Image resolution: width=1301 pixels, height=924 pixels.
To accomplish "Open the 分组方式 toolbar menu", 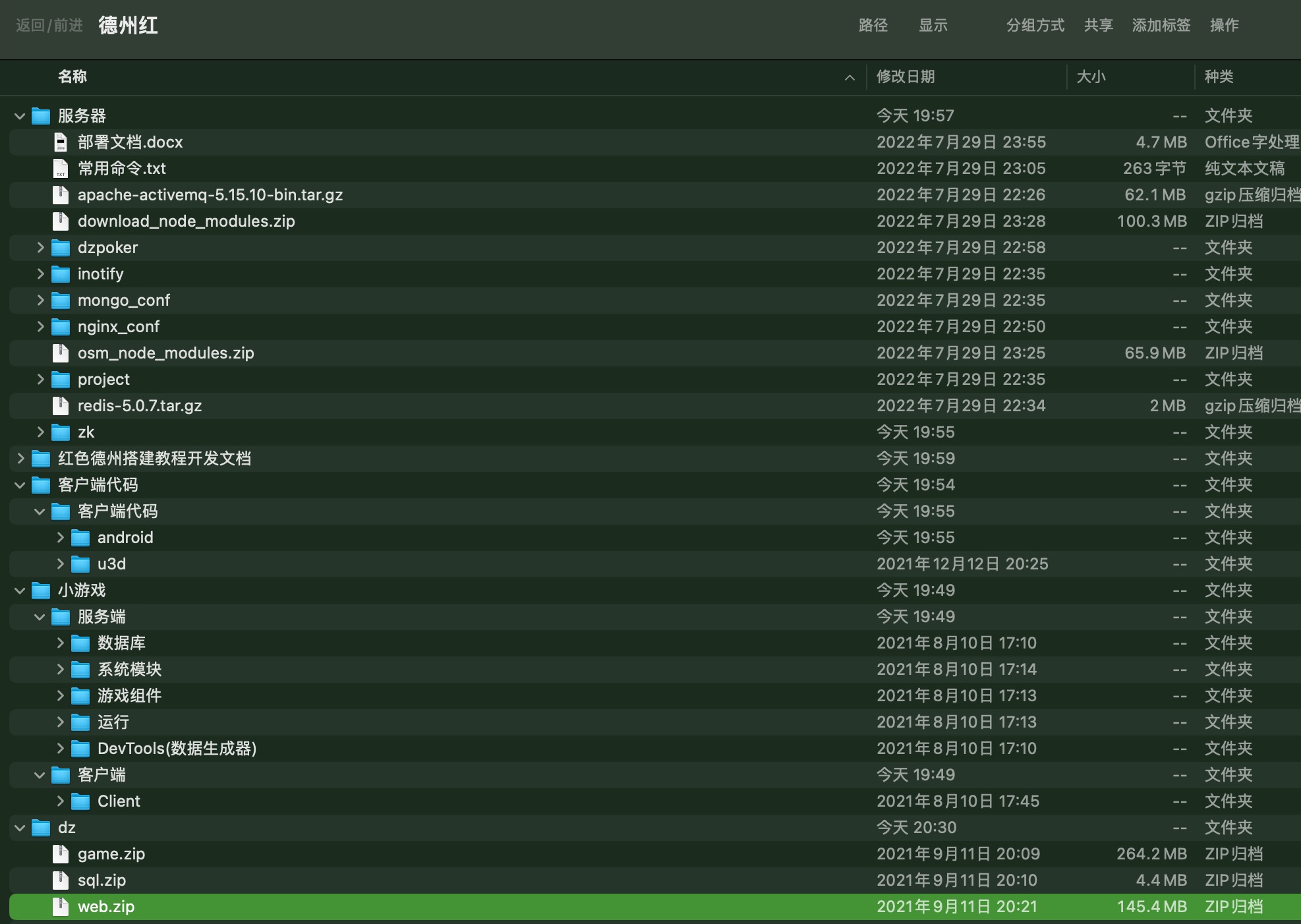I will tap(1035, 25).
